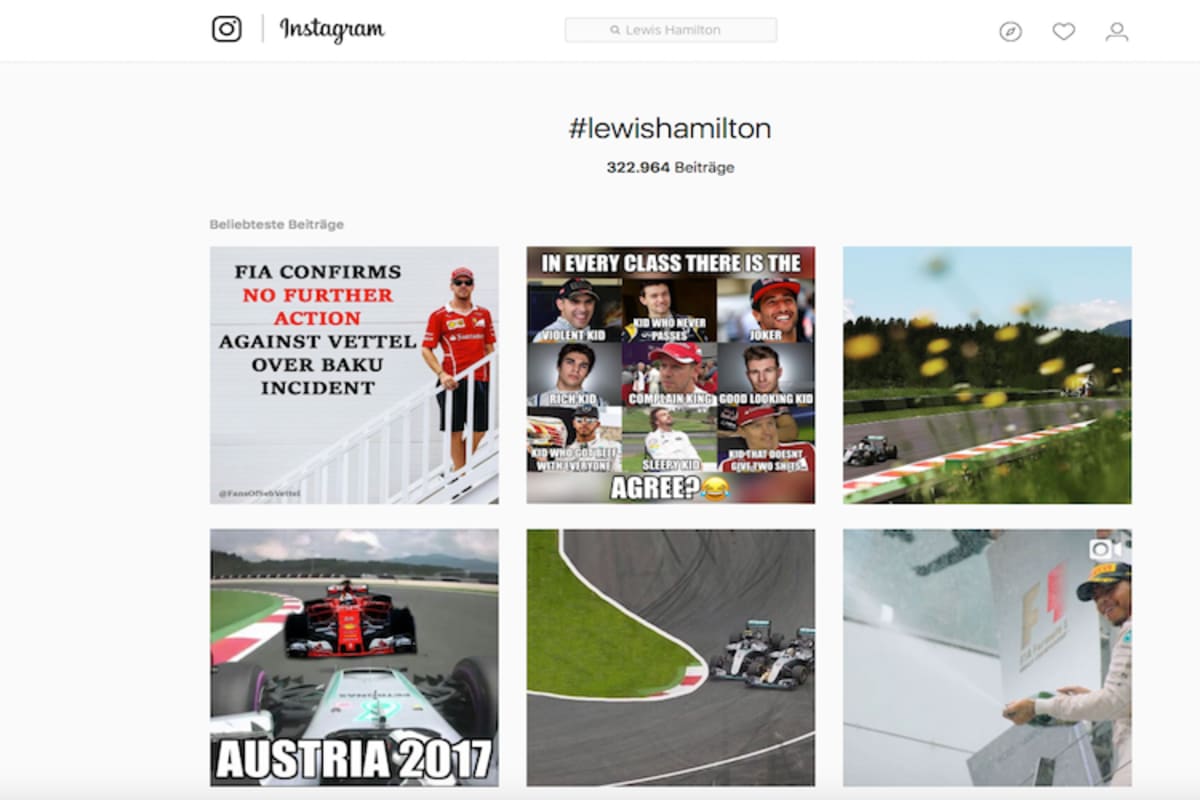Open the two Mercedes cars cornering photo
This screenshot has width=1200, height=800.
tap(671, 658)
